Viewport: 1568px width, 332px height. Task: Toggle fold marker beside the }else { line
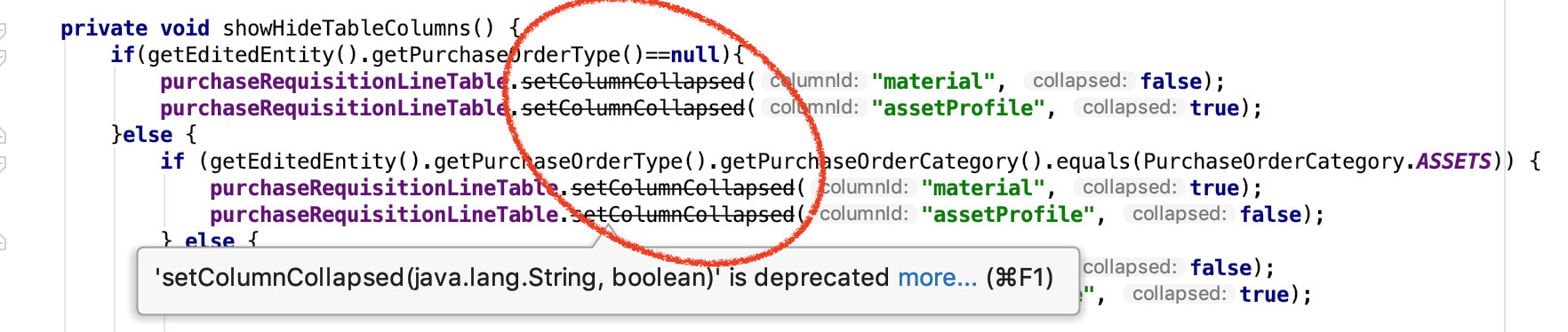tap(3, 136)
